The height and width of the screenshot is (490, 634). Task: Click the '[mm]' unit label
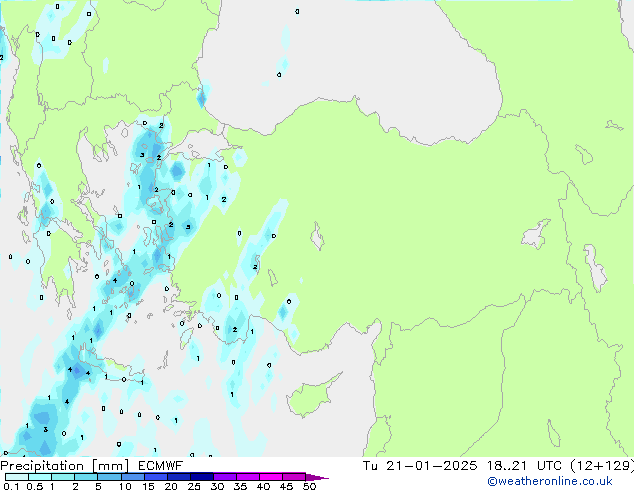(111, 466)
